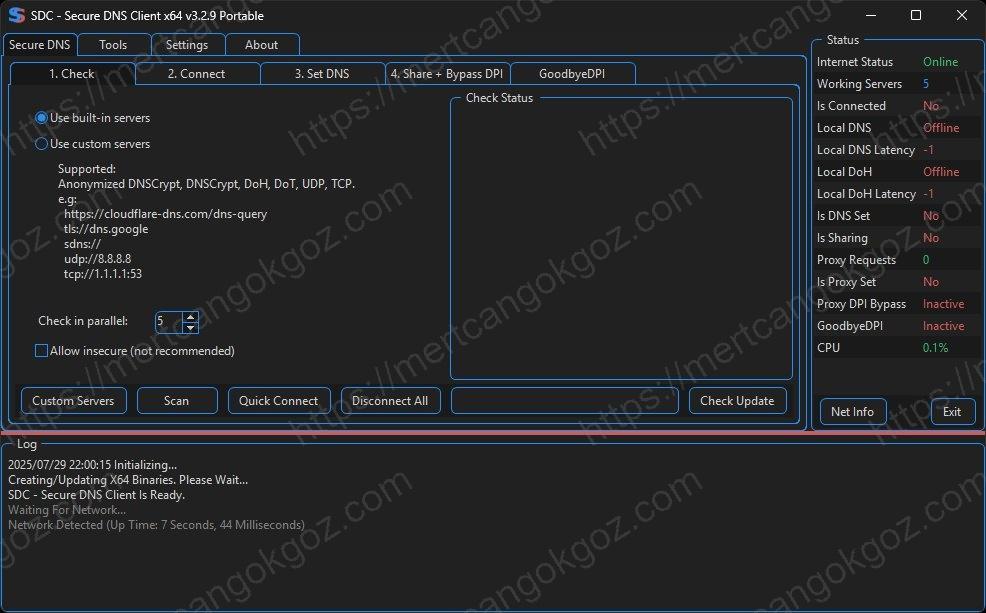The width and height of the screenshot is (986, 613).
Task: Select the GoodbyeDPI tab
Action: point(572,73)
